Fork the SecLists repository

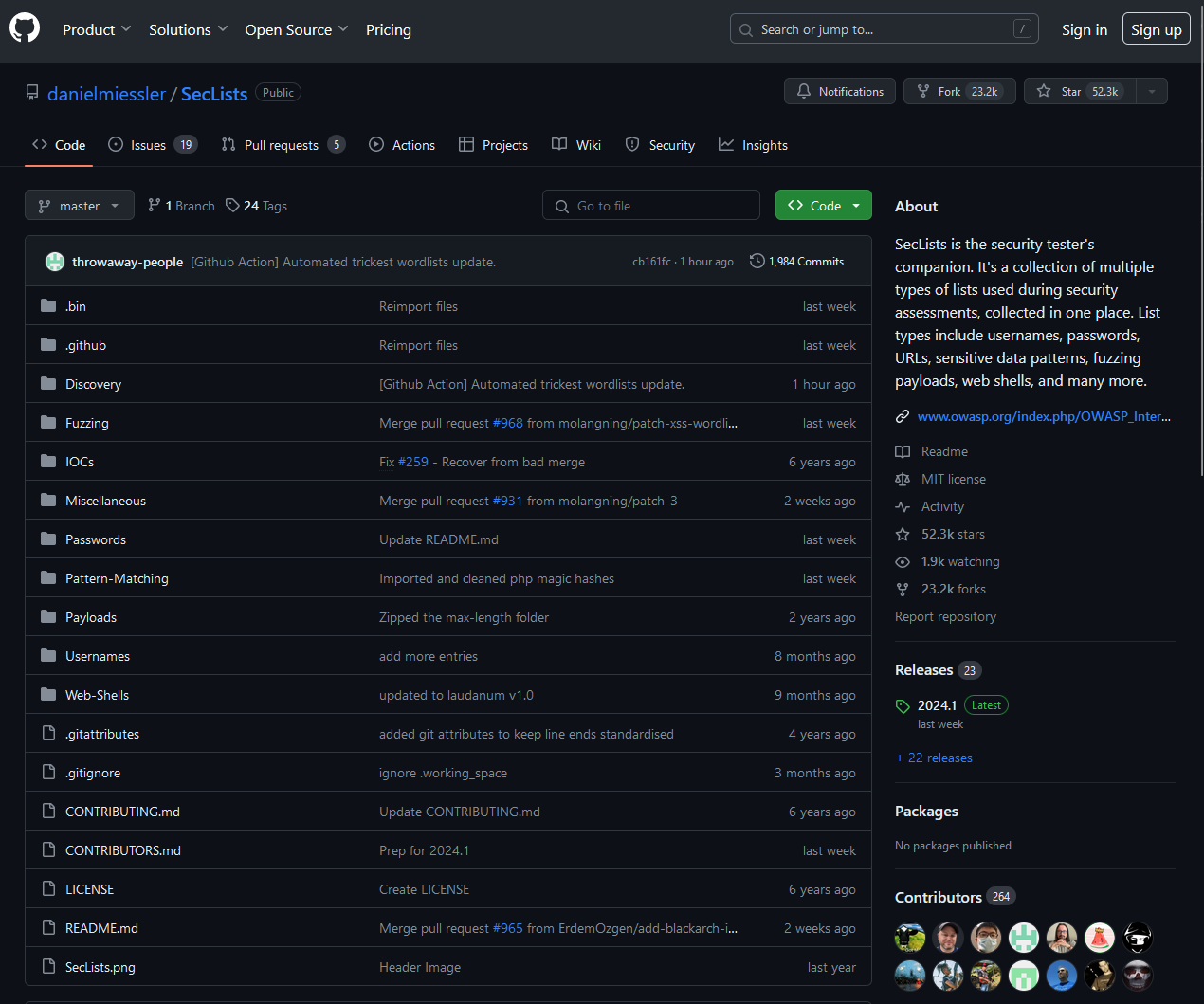pos(959,91)
